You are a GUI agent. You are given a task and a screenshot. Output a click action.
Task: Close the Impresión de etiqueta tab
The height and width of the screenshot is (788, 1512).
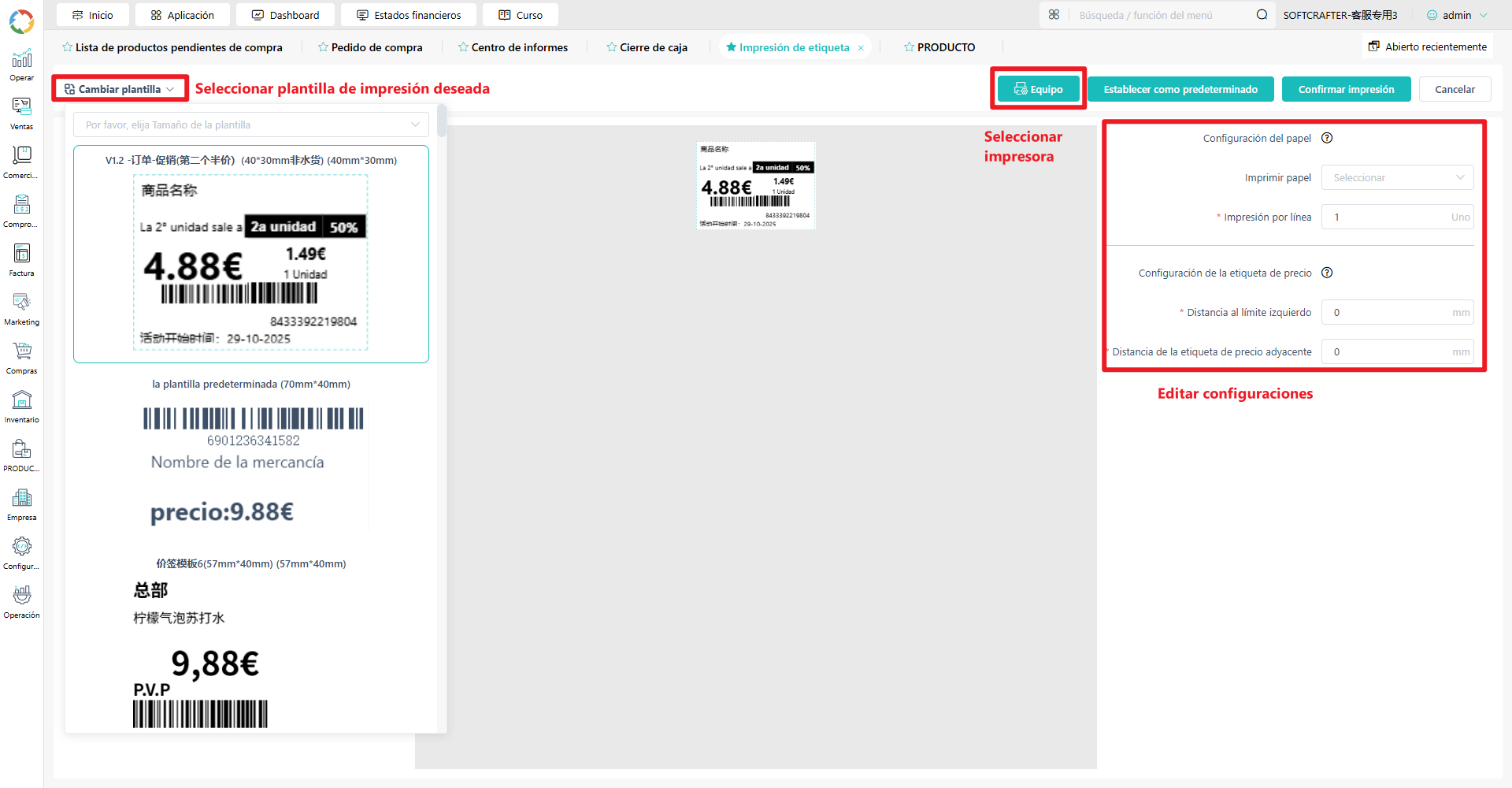point(861,48)
